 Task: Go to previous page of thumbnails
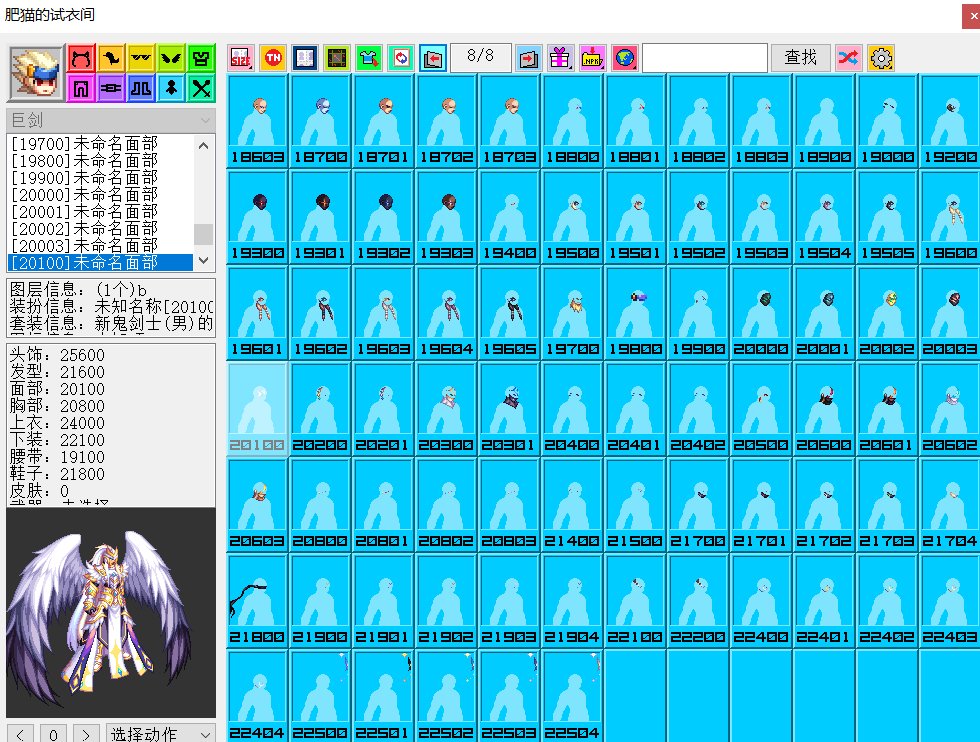(433, 58)
